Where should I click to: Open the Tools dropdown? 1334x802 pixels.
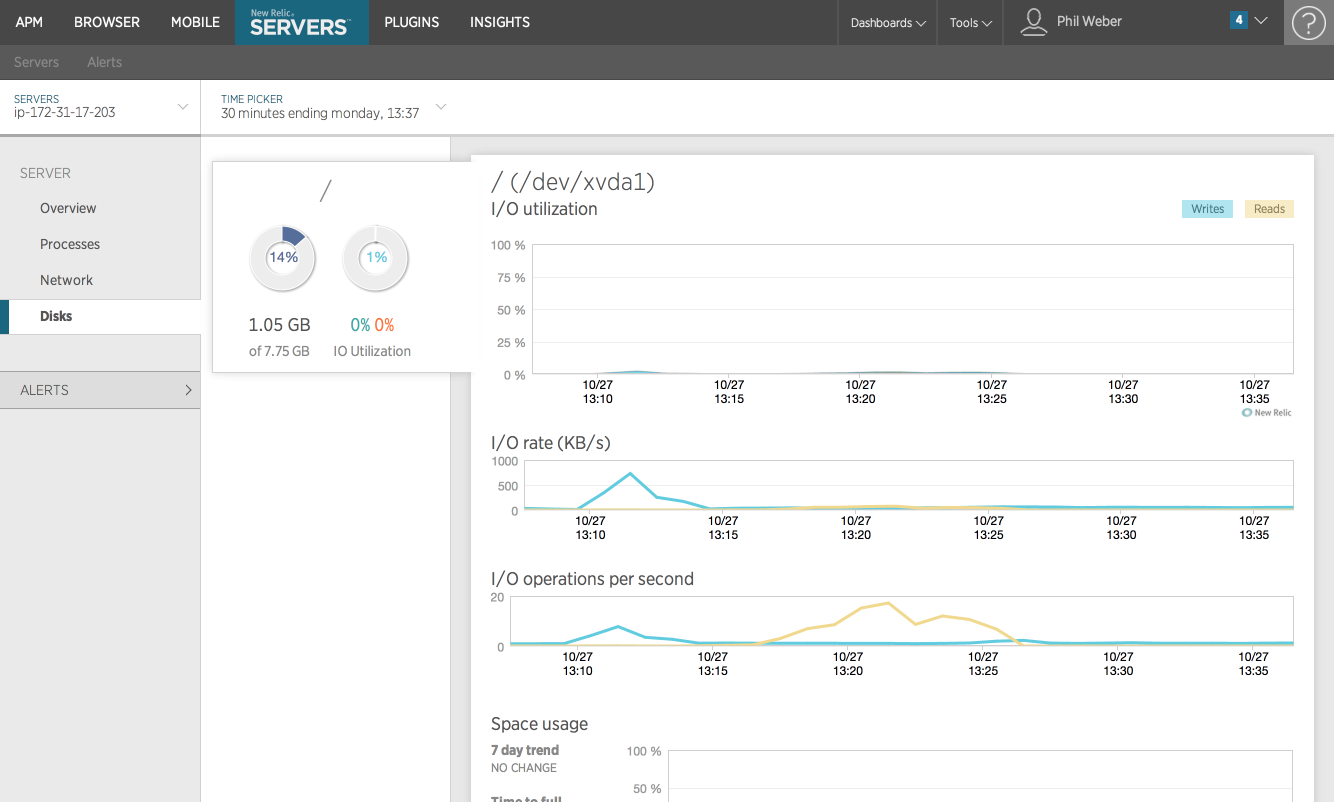click(971, 22)
